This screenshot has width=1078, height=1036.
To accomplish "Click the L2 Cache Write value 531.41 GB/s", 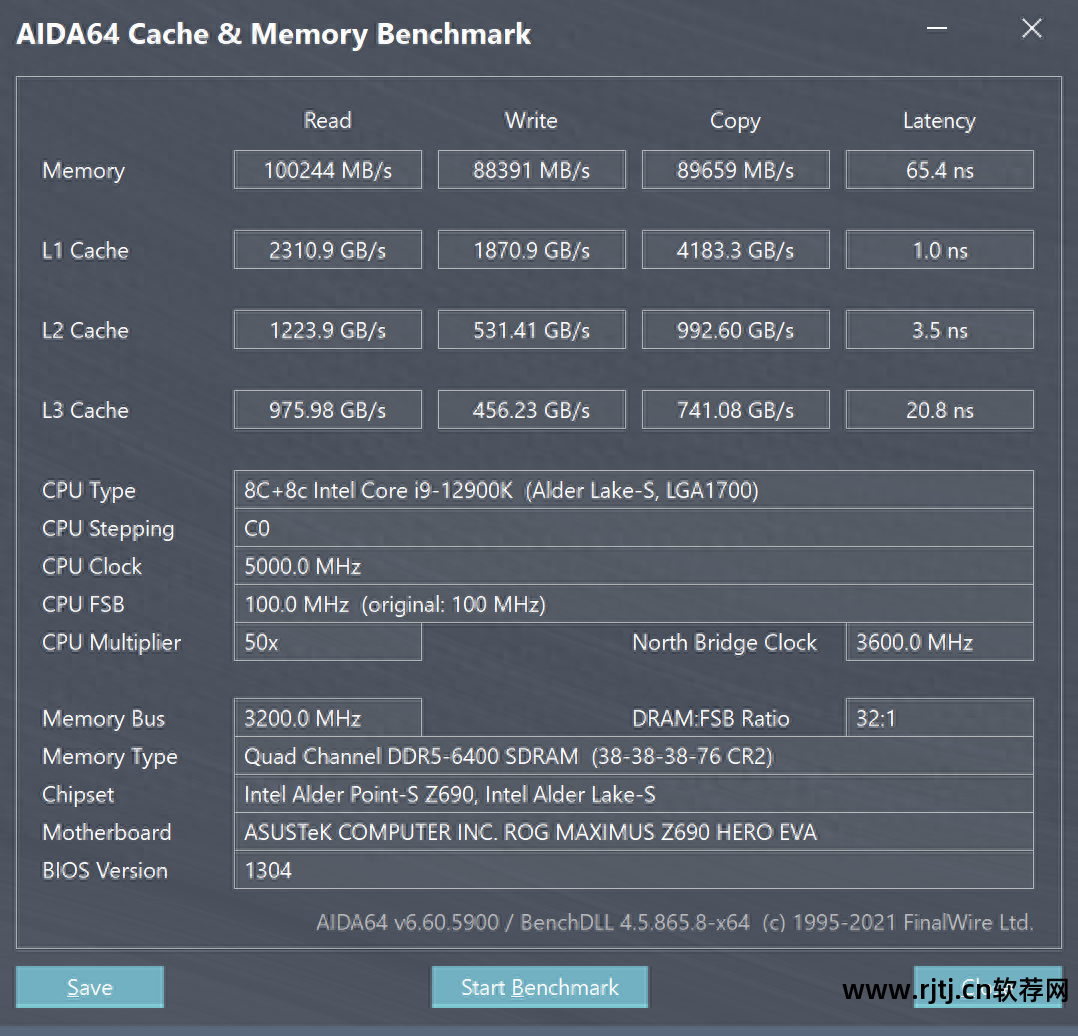I will (x=531, y=330).
